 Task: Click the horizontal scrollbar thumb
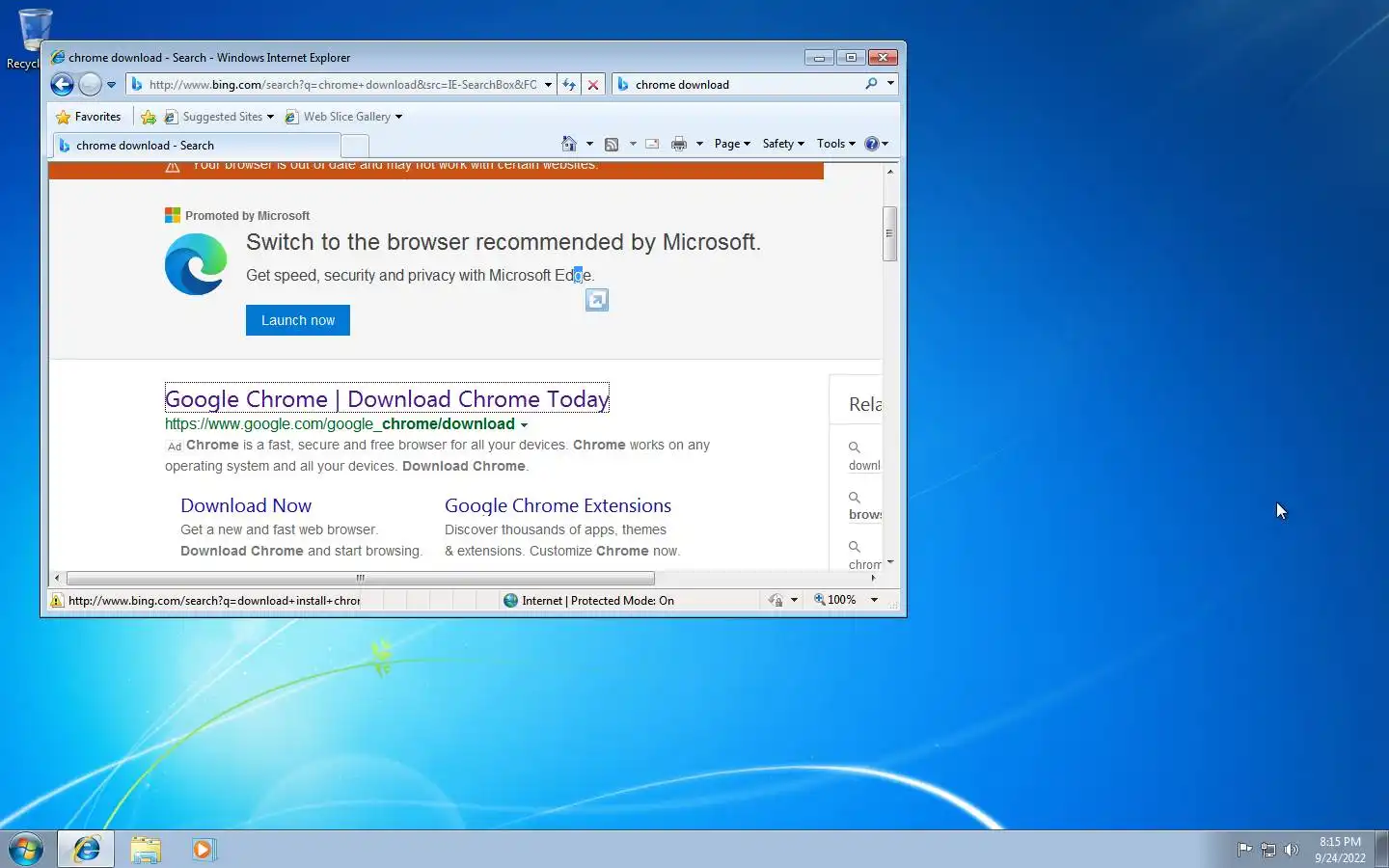361,579
